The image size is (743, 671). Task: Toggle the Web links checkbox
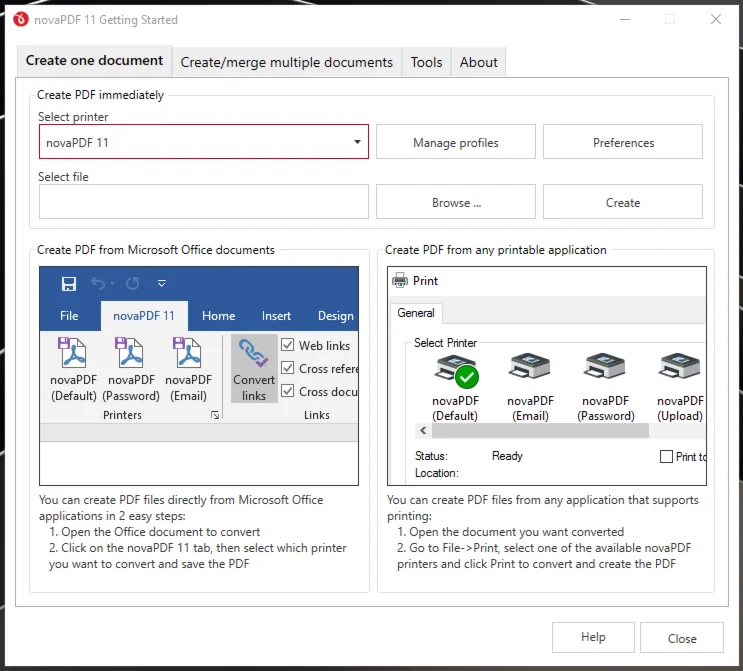click(x=288, y=345)
